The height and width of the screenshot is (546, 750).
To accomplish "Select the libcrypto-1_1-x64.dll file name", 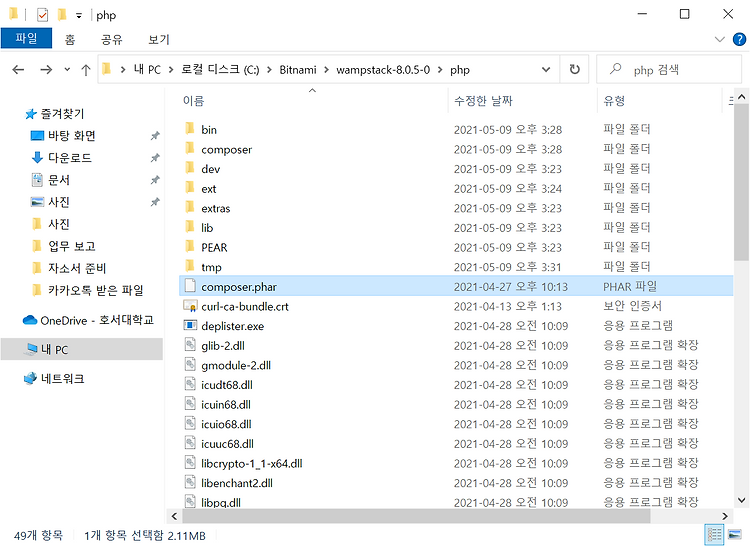I will (252, 464).
